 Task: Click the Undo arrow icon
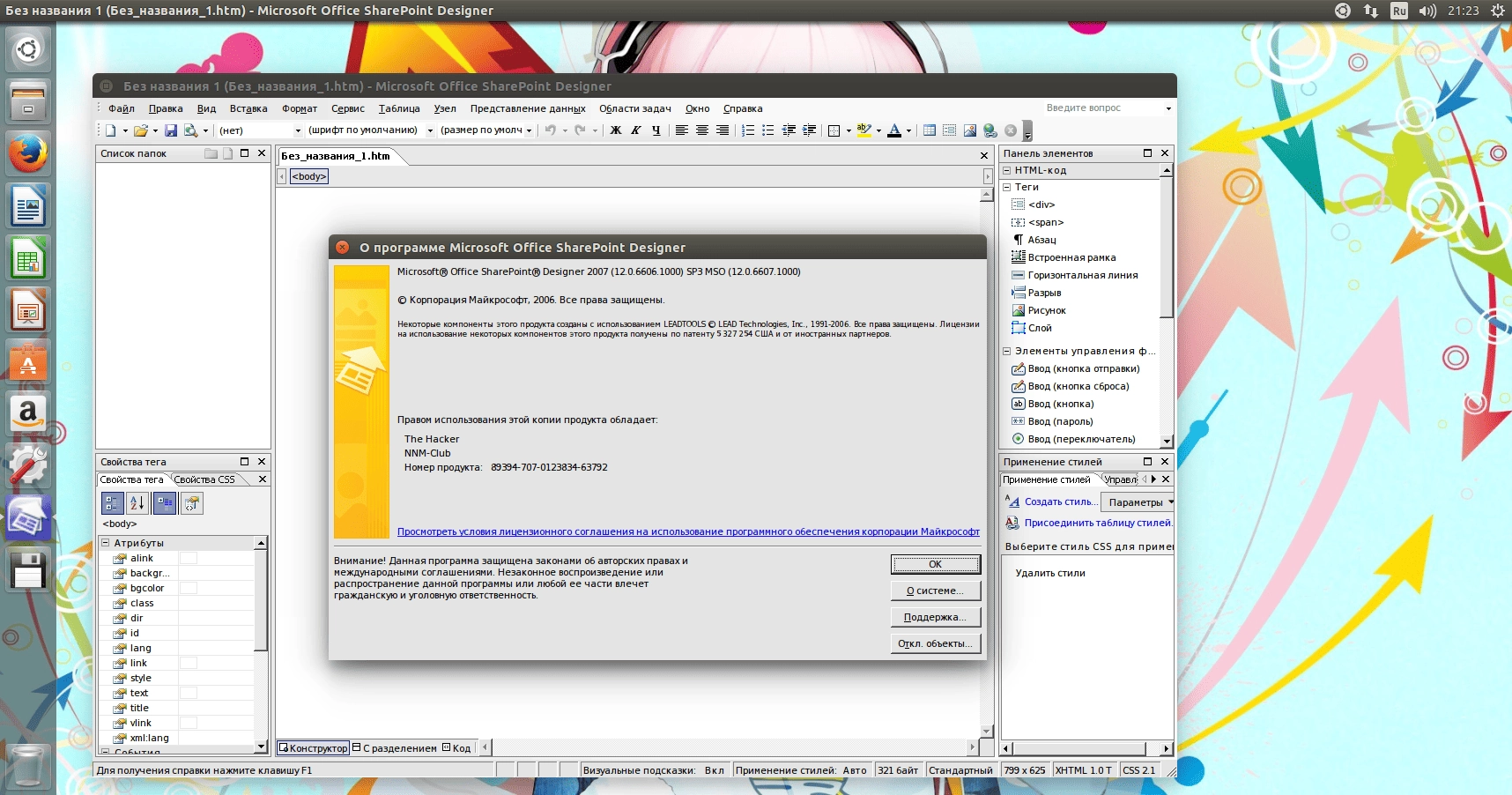point(550,130)
